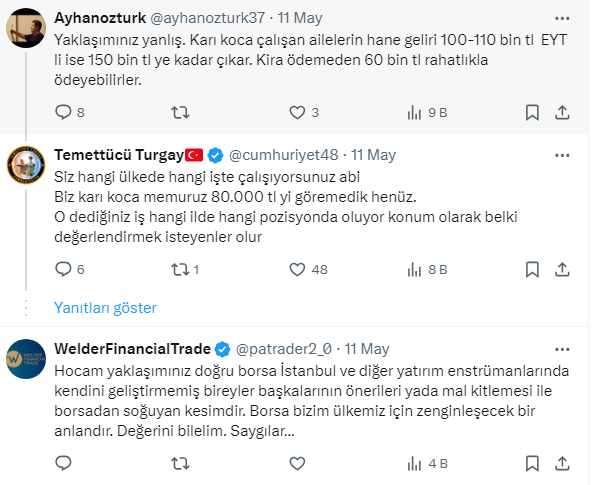Expand replies with Yanıtları göster
Image resolution: width=611 pixels, height=485 pixels.
click(105, 307)
